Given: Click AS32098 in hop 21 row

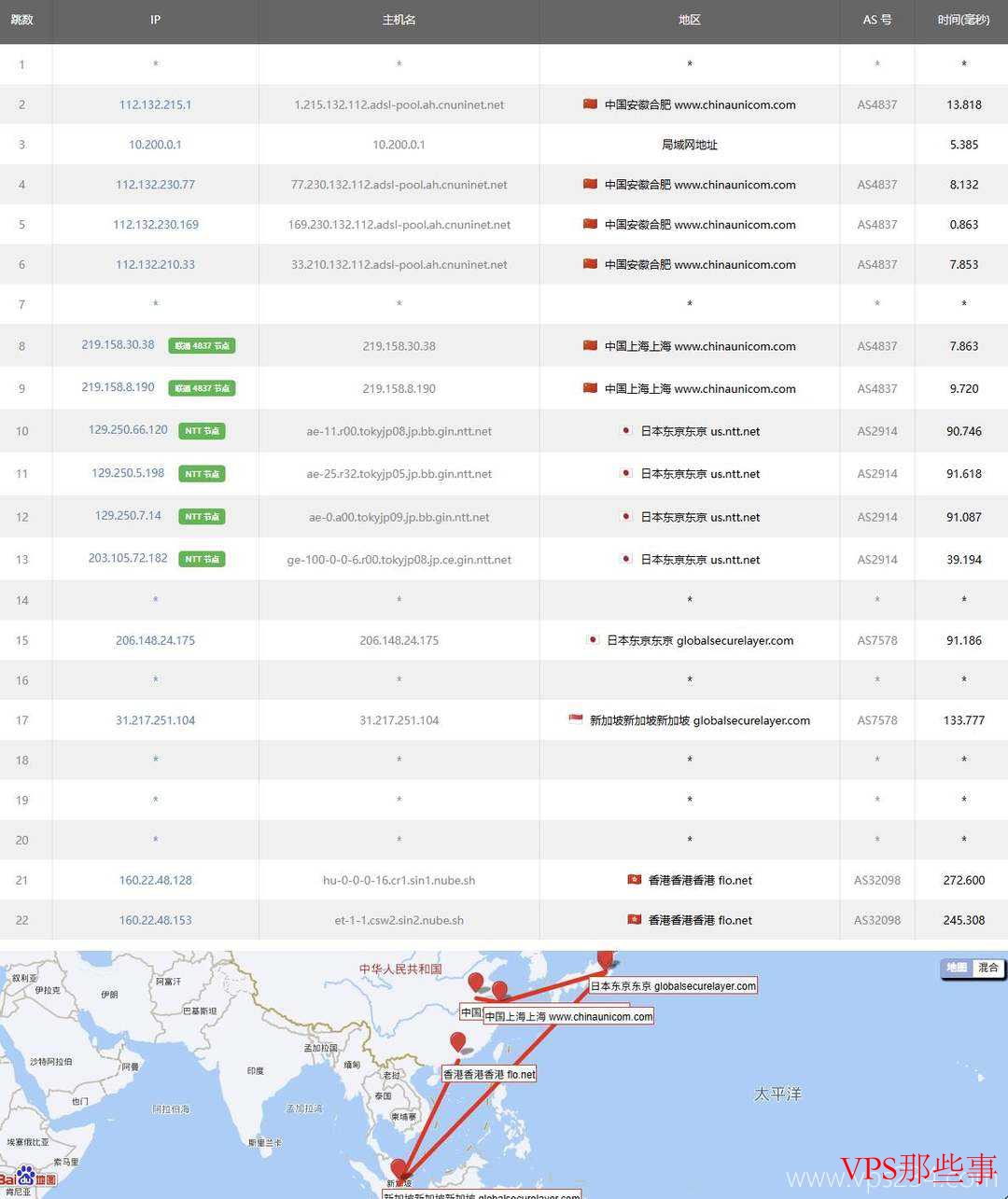Looking at the screenshot, I should click(x=877, y=881).
